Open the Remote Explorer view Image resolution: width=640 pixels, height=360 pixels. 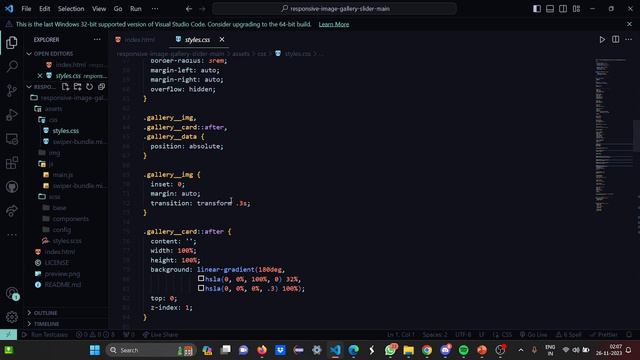[x=12, y=139]
